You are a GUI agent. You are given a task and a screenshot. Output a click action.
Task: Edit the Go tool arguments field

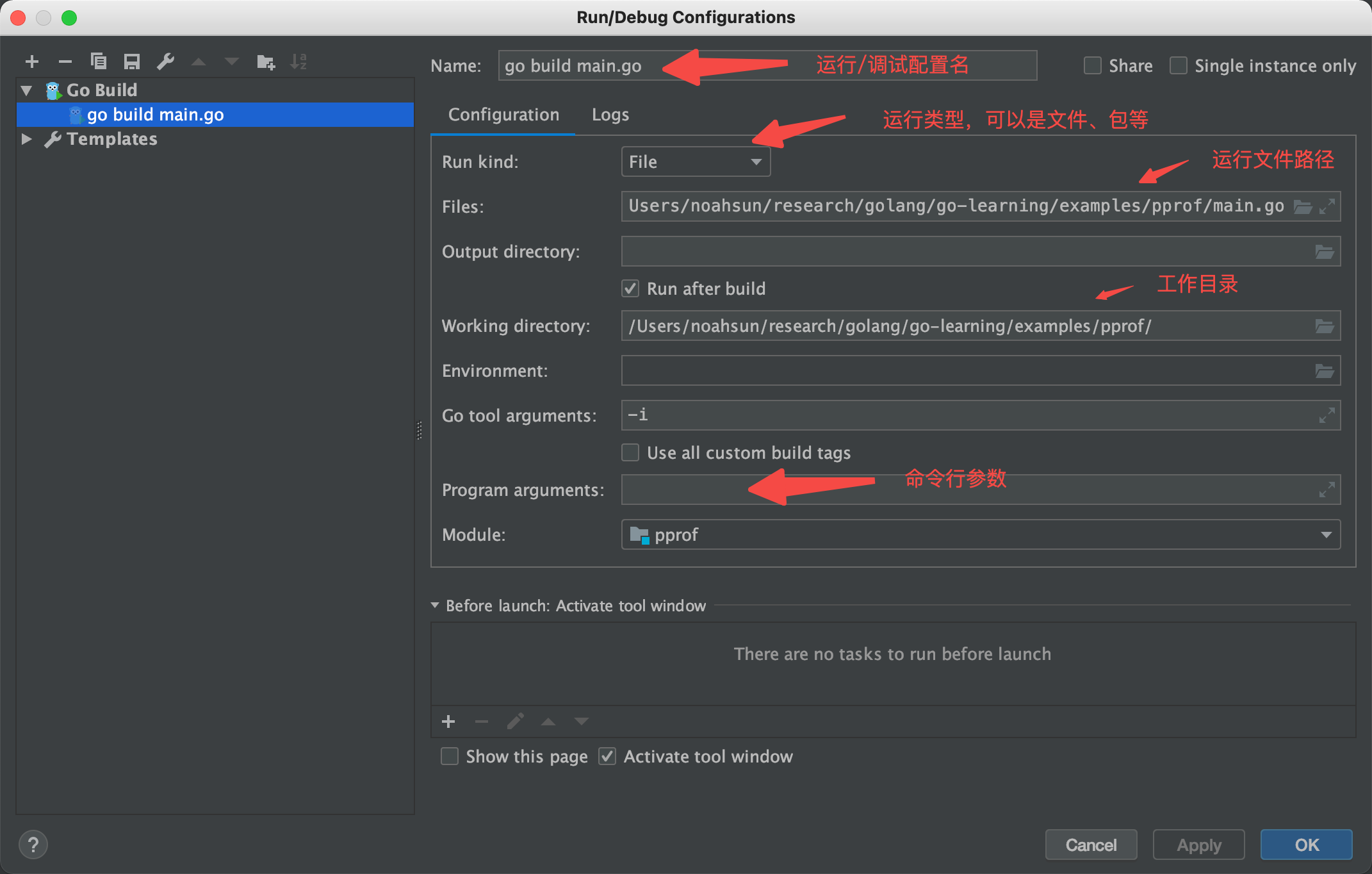897,415
